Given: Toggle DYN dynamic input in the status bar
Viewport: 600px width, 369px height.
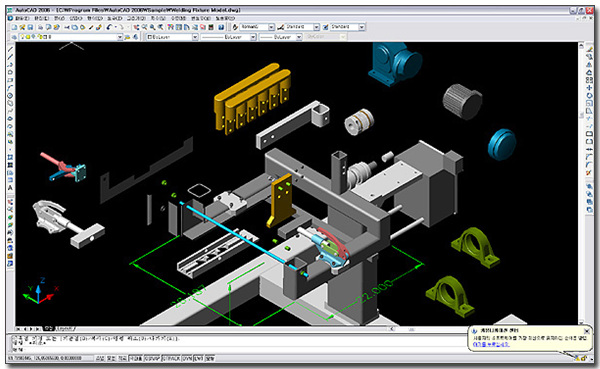Looking at the screenshot, I should pos(187,359).
